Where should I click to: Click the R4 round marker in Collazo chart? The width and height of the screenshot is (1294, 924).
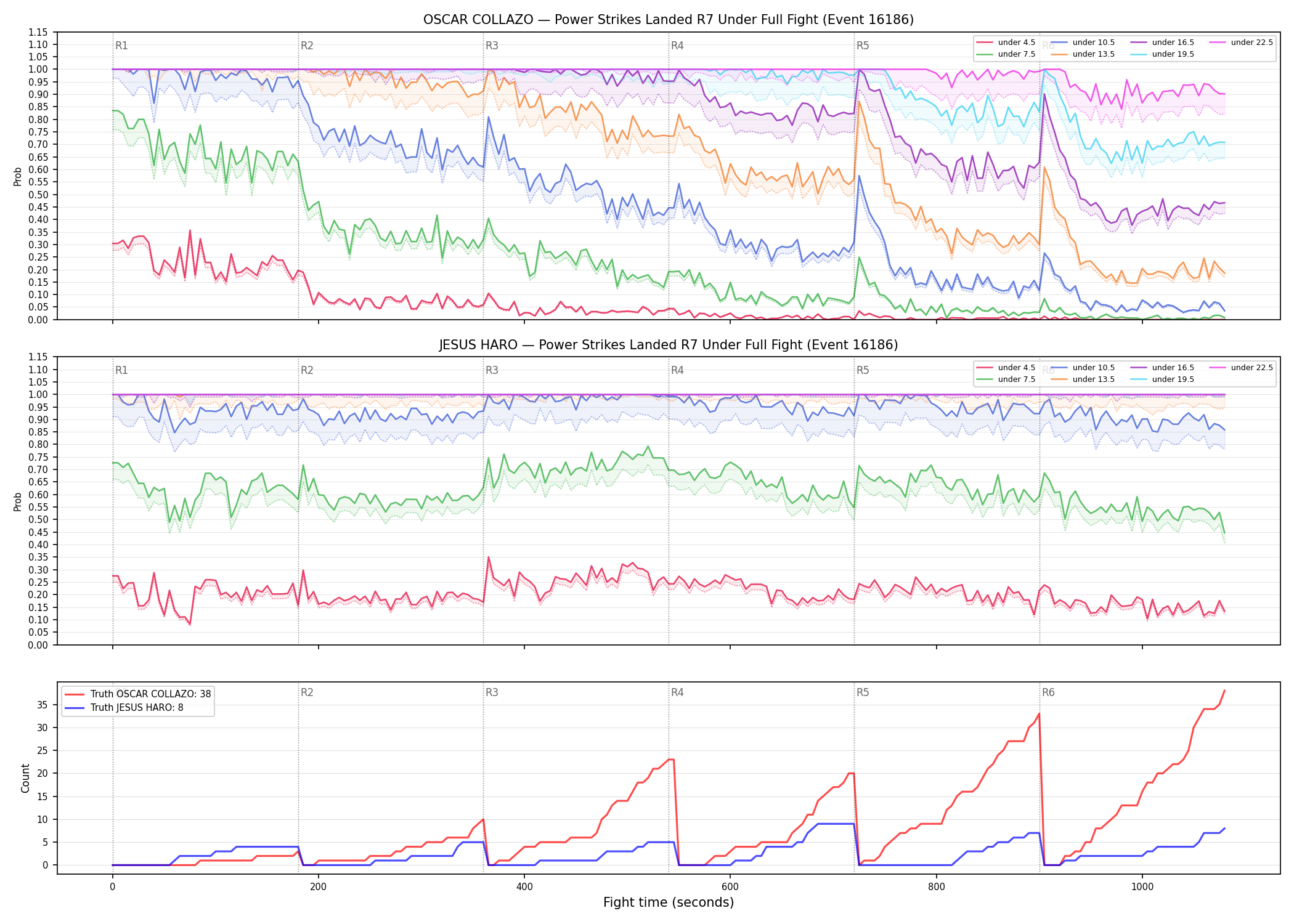[677, 46]
